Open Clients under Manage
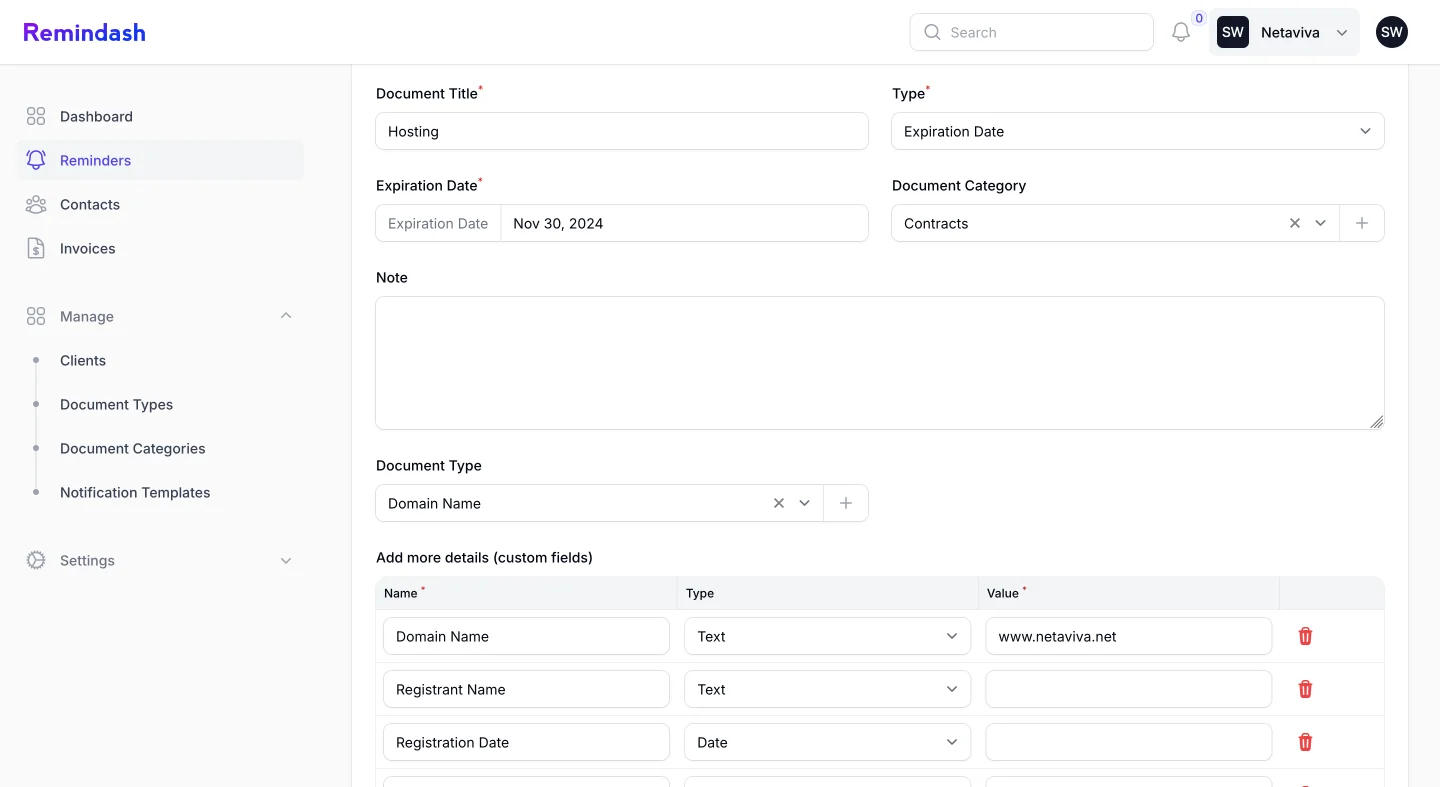Screen dimensions: 1440x787 (83, 360)
